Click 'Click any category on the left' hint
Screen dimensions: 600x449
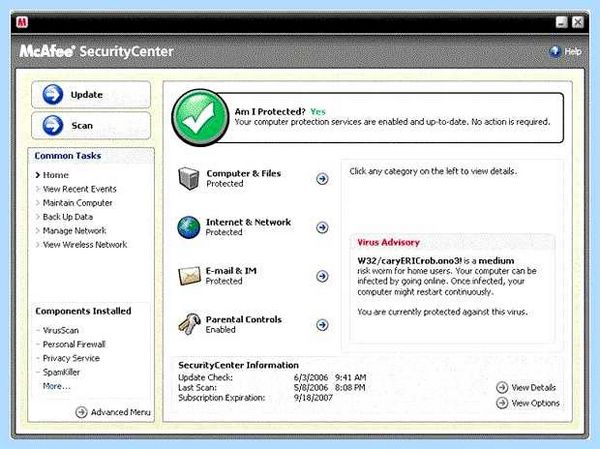pos(433,171)
